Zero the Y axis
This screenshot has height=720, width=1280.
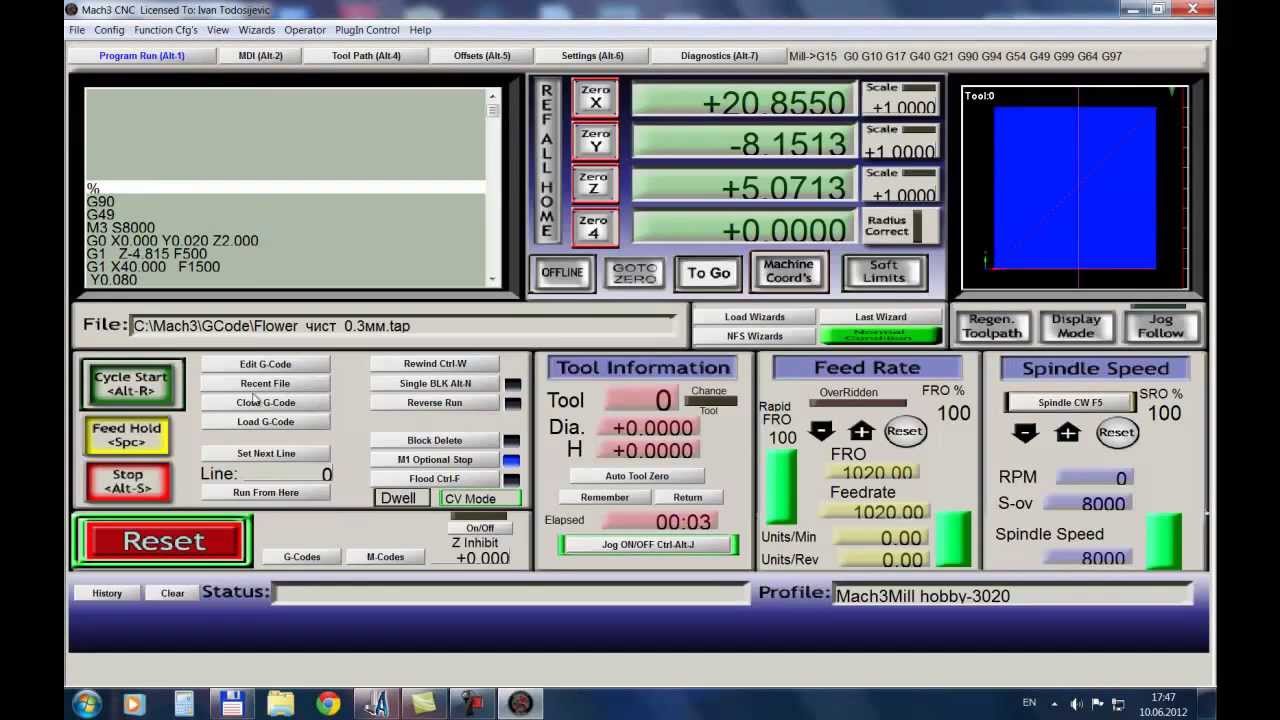coord(595,142)
